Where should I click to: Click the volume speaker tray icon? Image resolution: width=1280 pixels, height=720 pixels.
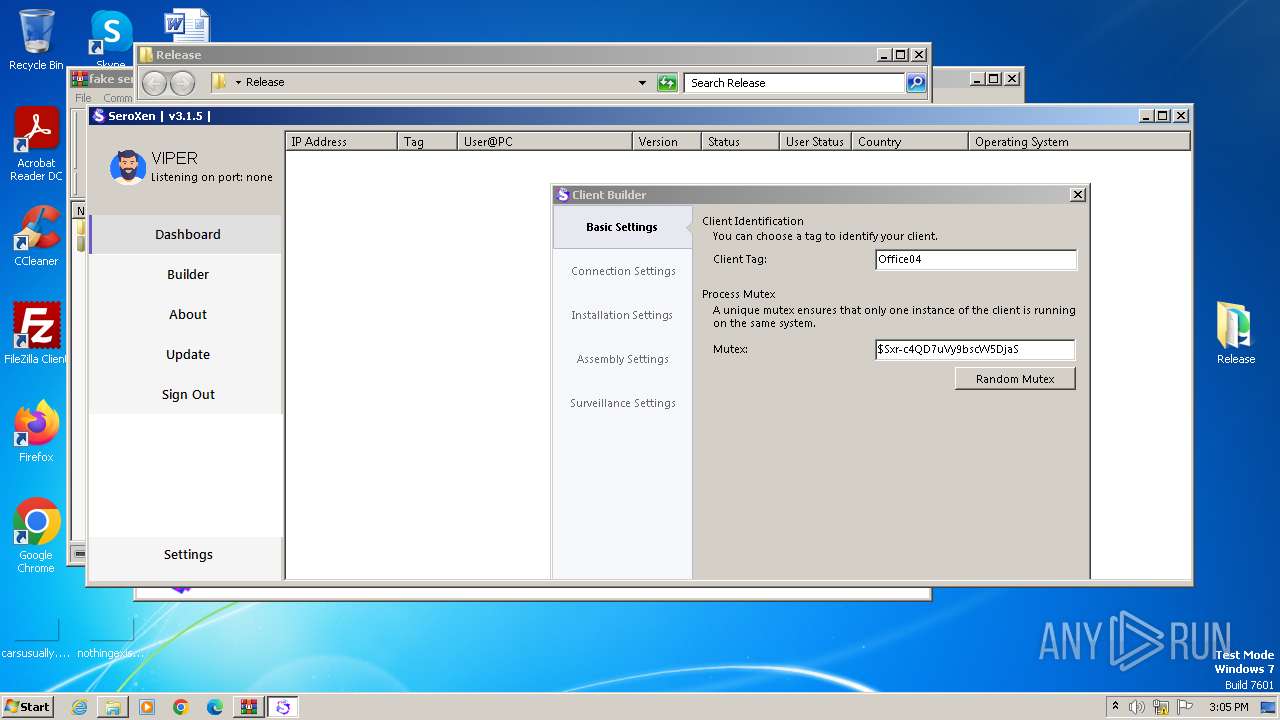1137,707
